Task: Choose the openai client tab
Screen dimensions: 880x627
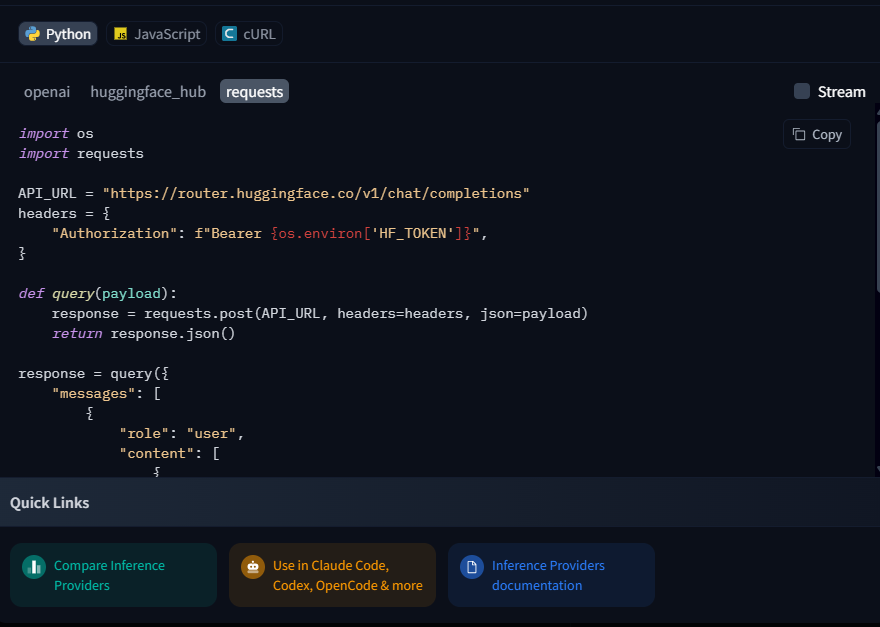Action: pos(47,91)
